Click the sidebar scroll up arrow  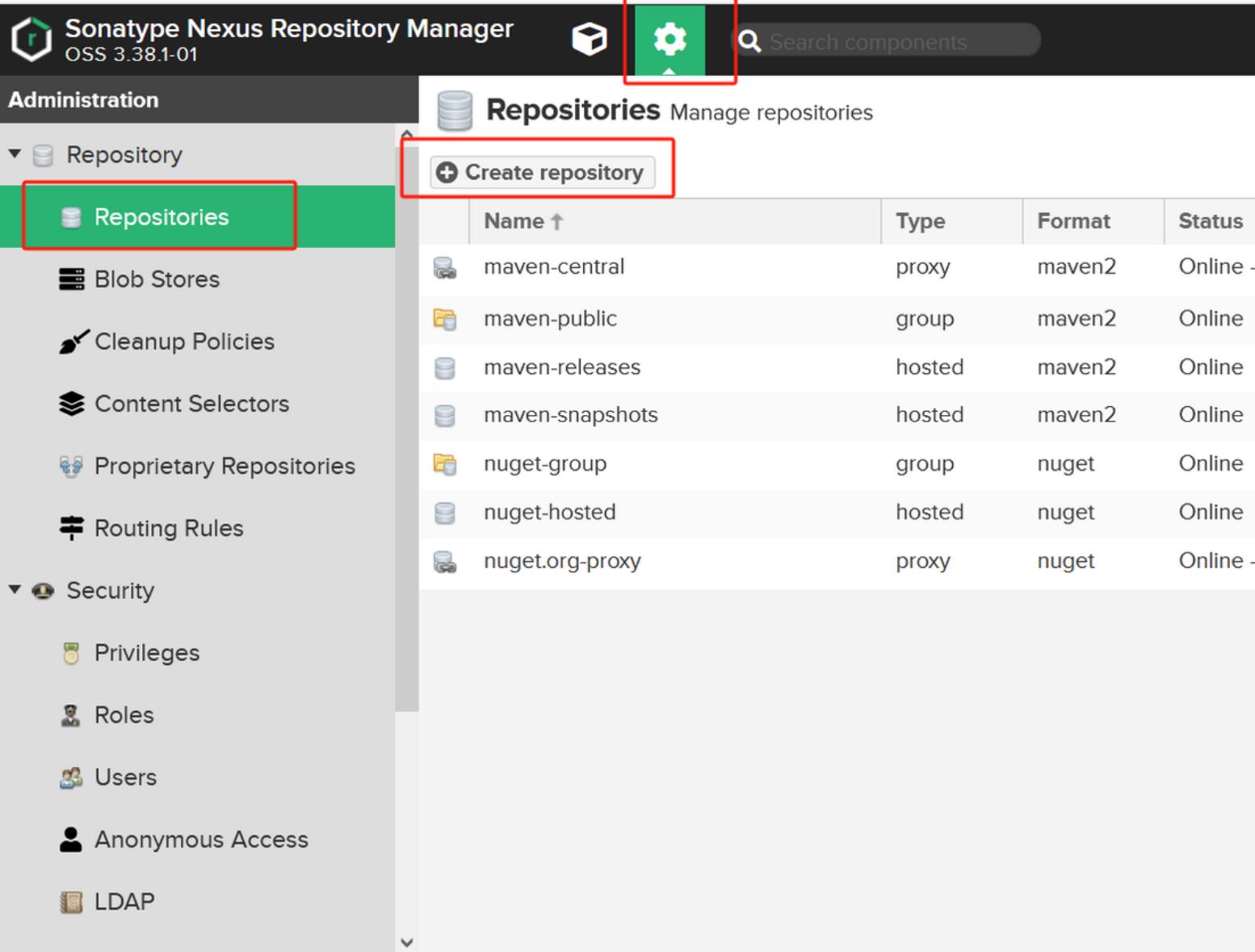tap(407, 134)
